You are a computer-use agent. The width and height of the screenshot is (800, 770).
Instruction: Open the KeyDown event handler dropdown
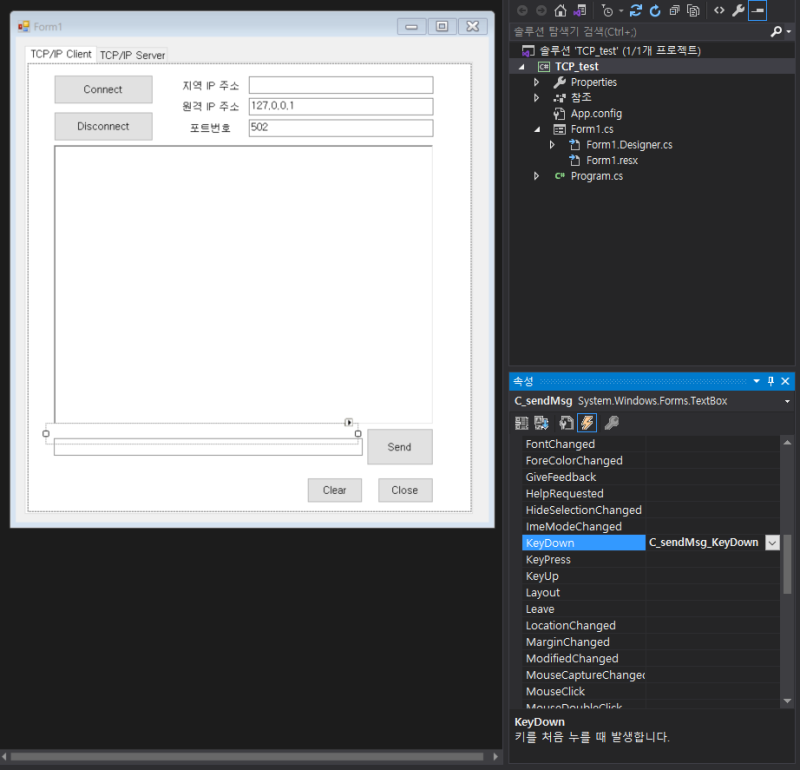[x=772, y=543]
